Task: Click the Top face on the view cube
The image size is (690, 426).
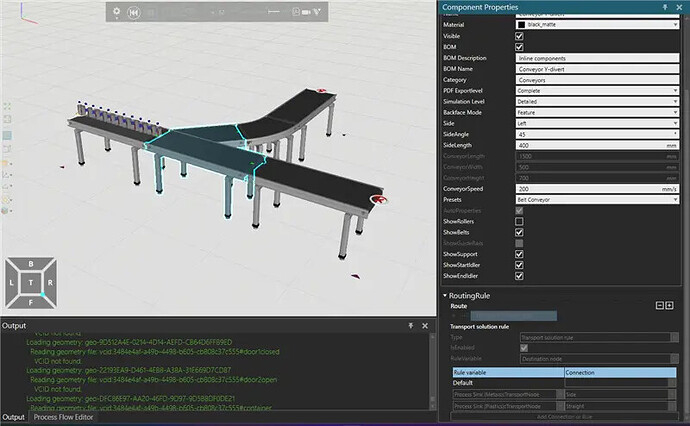Action: [31, 283]
